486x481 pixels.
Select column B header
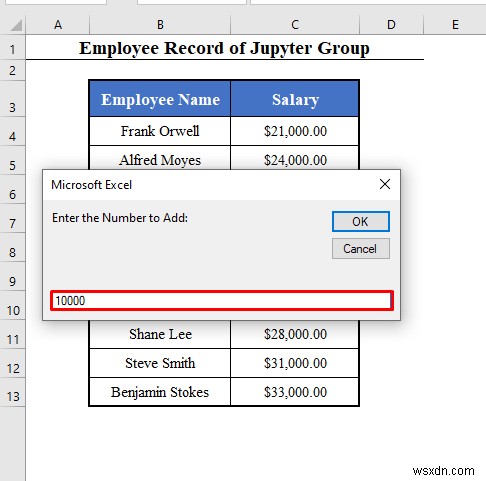click(x=160, y=25)
